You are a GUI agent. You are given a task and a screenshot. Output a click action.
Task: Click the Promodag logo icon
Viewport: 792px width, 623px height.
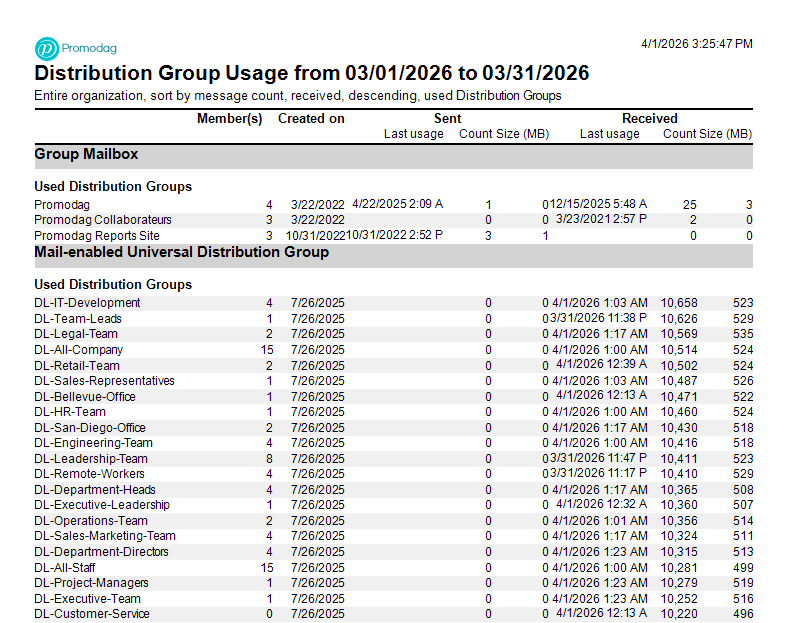click(x=46, y=48)
